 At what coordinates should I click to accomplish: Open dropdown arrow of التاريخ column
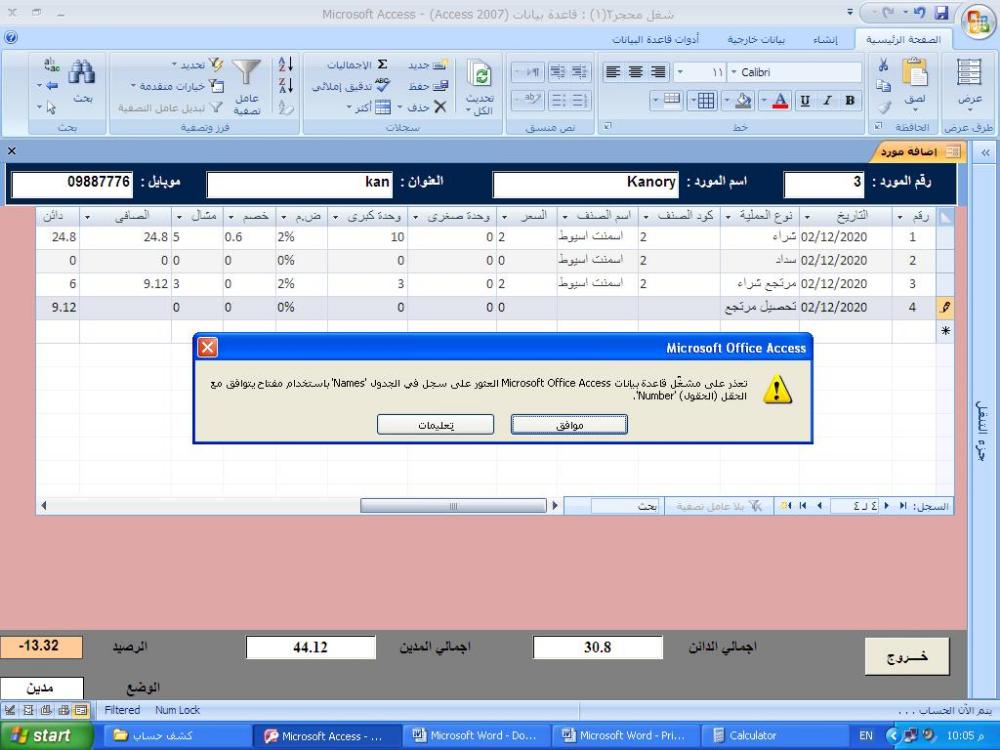click(x=807, y=217)
